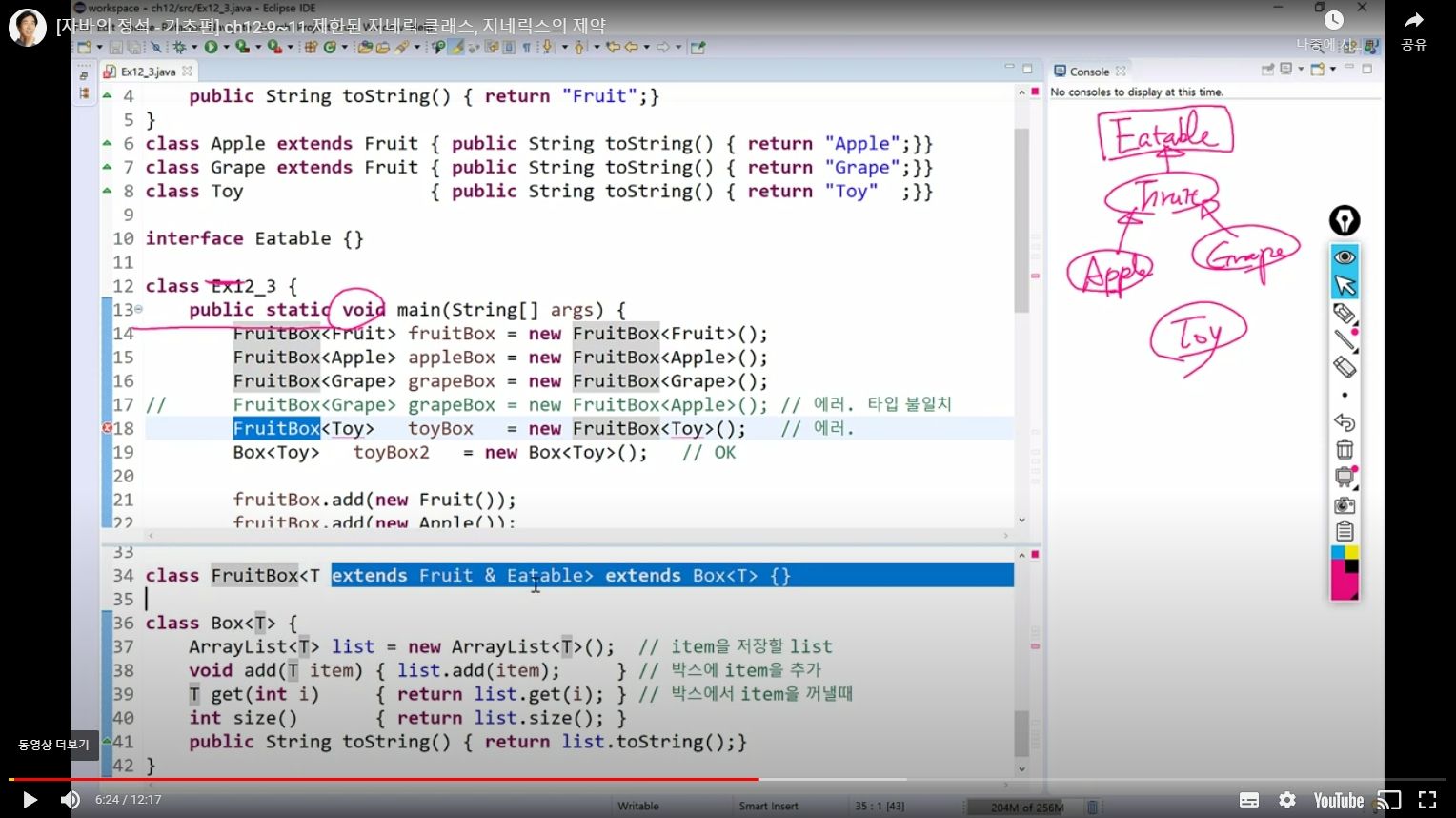Click the Open Type toolbar icon
The image size is (1456, 818).
pyautogui.click(x=365, y=47)
